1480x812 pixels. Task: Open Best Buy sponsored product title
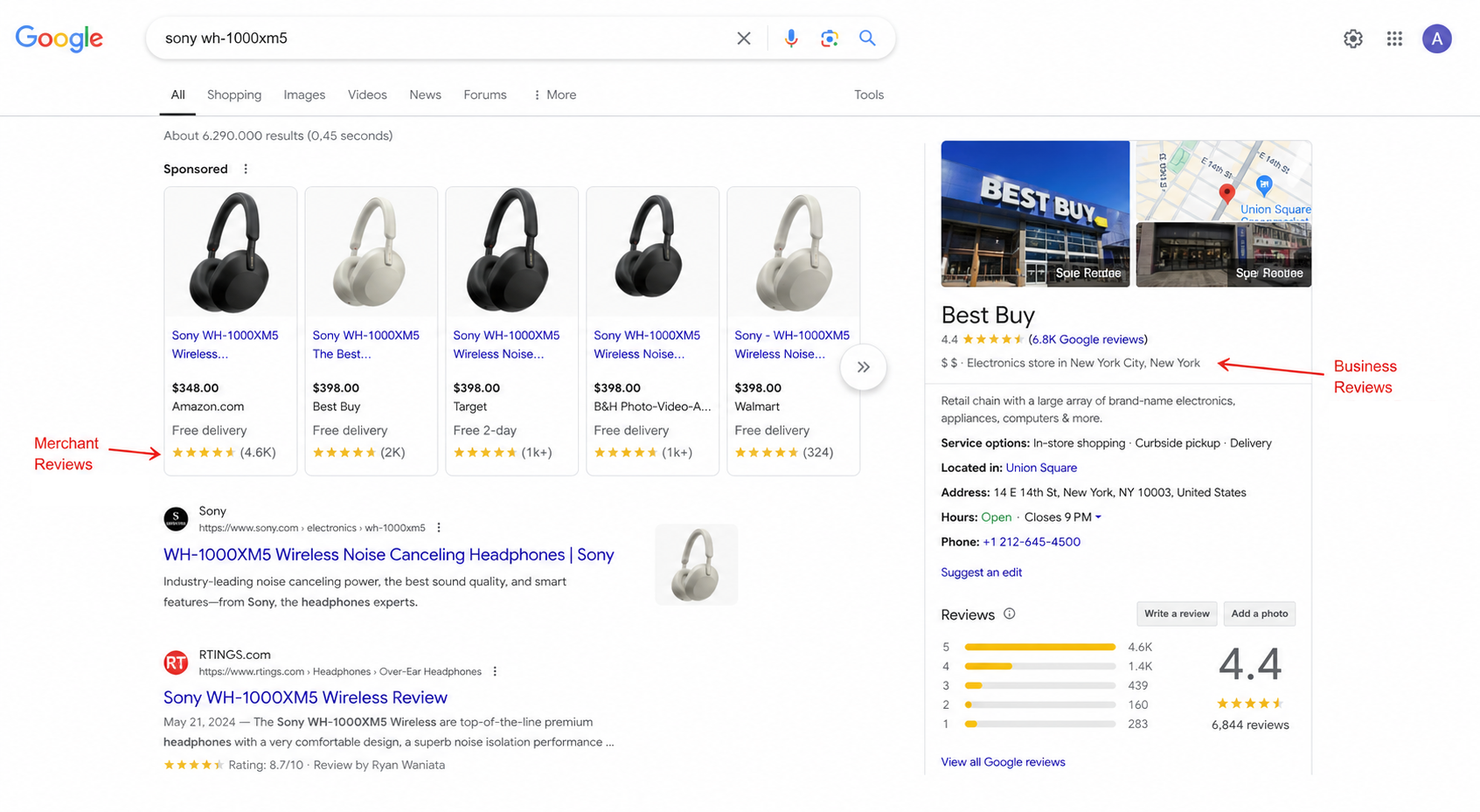click(x=365, y=344)
